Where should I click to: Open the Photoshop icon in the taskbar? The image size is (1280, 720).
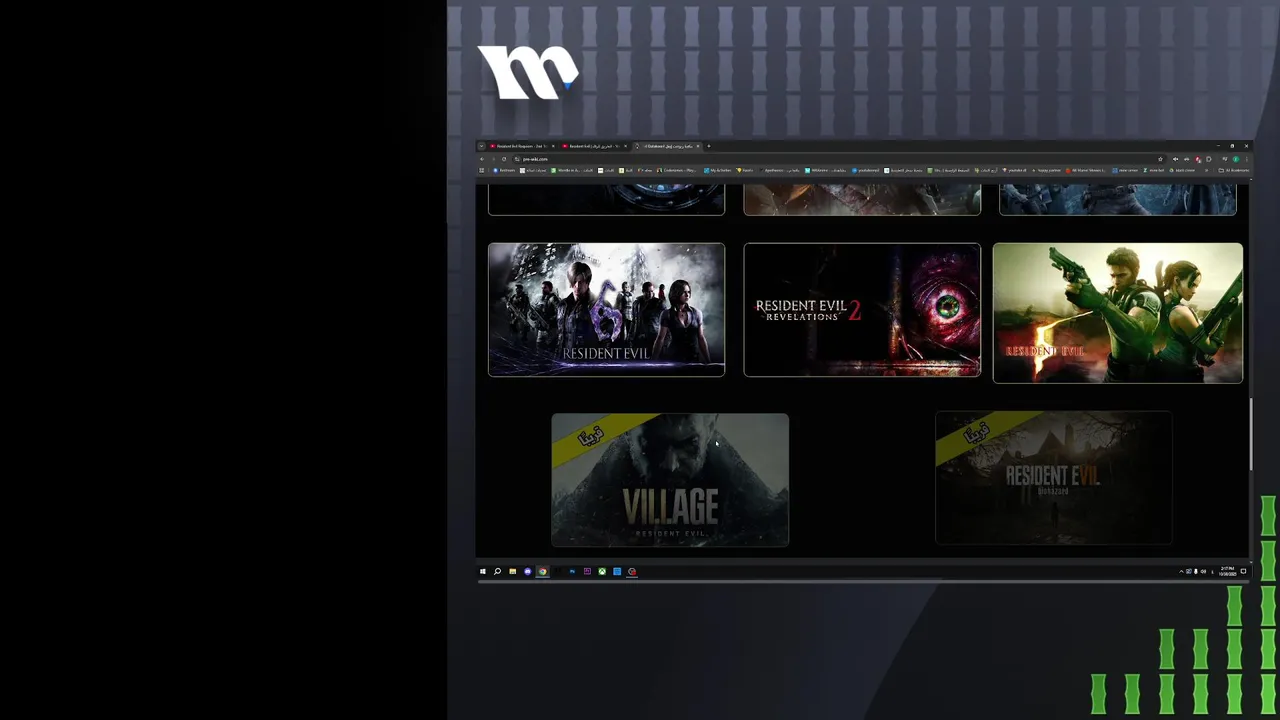(572, 572)
